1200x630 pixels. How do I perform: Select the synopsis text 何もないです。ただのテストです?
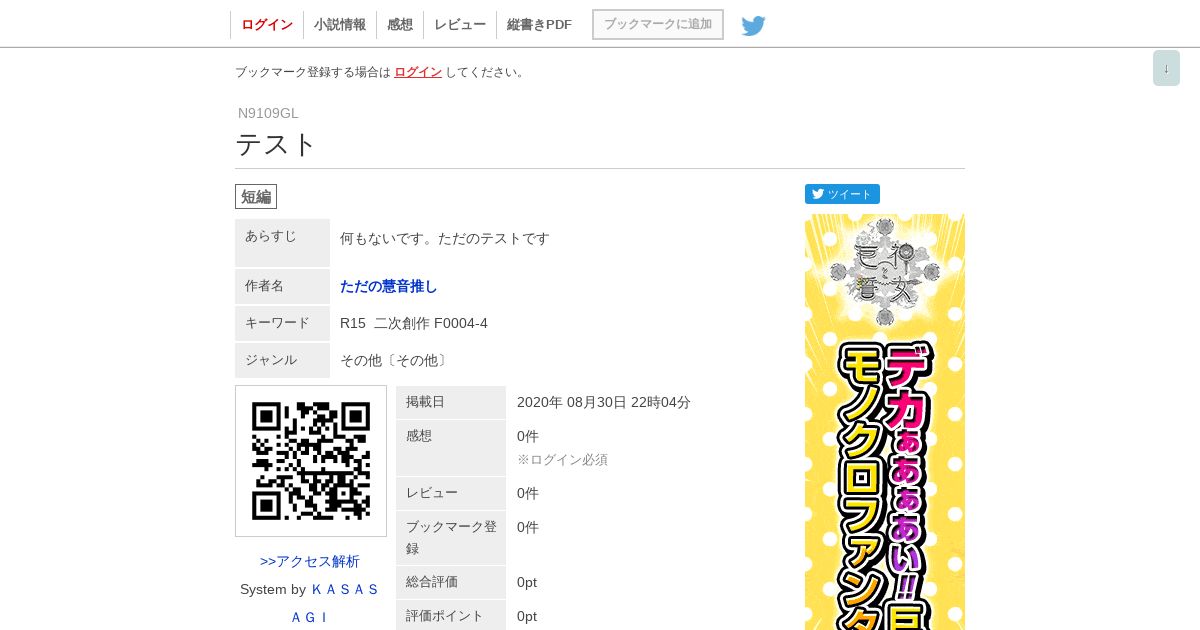click(x=445, y=239)
